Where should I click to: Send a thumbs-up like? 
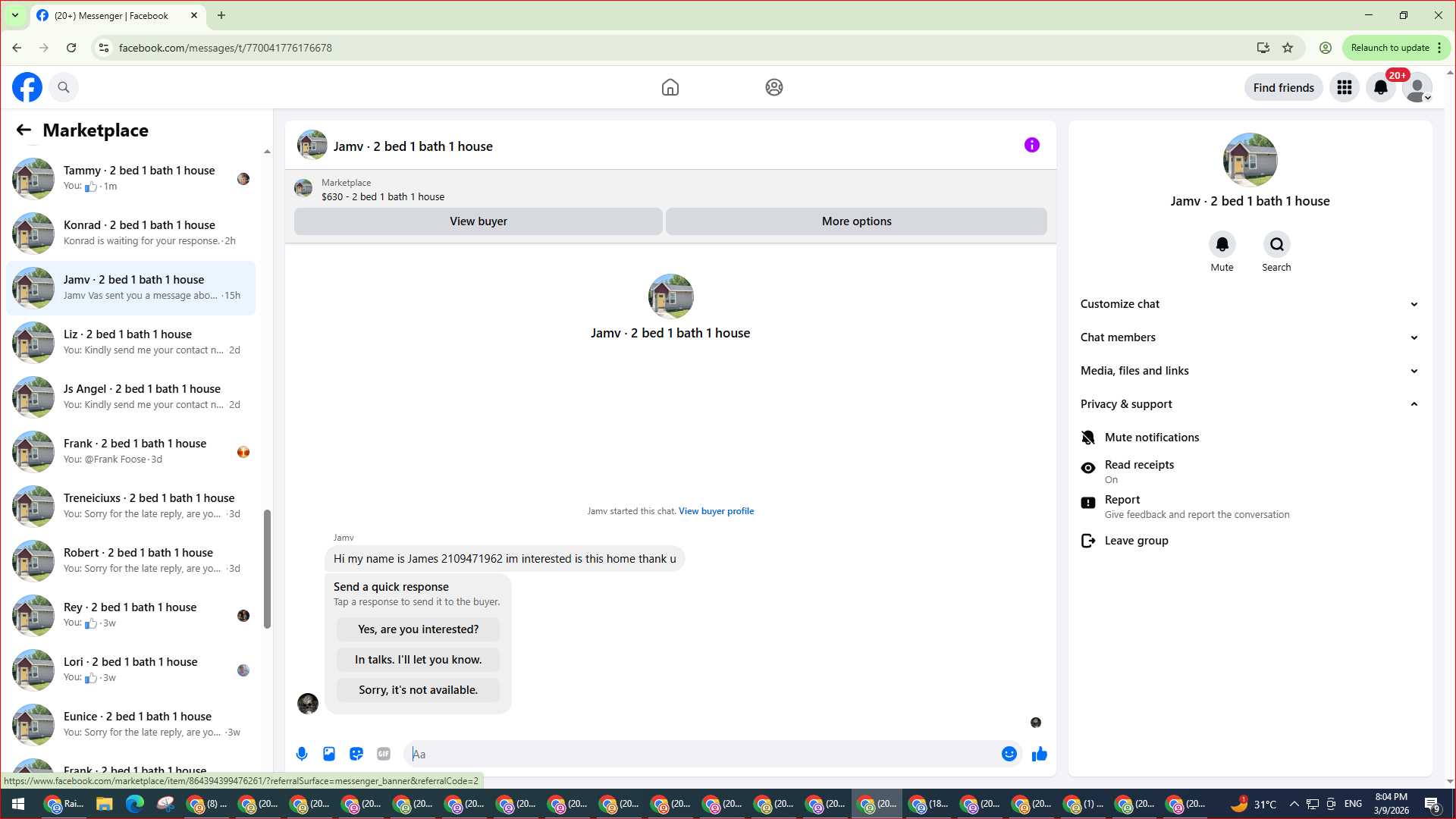pos(1040,754)
